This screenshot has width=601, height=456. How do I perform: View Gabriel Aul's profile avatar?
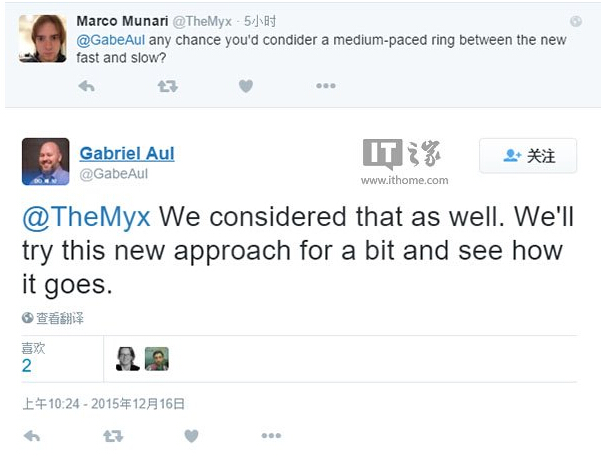[45, 162]
